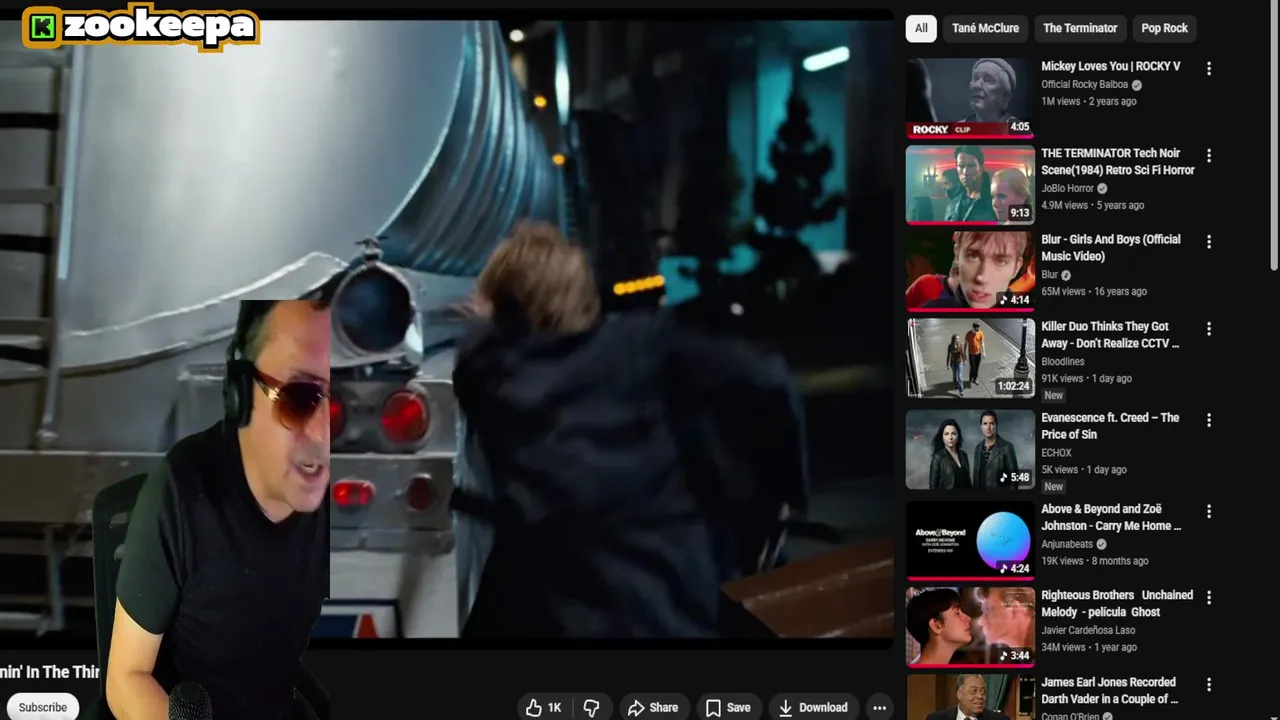Open Evanescence Price of Sin thumbnail
The height and width of the screenshot is (720, 1280).
pos(970,449)
